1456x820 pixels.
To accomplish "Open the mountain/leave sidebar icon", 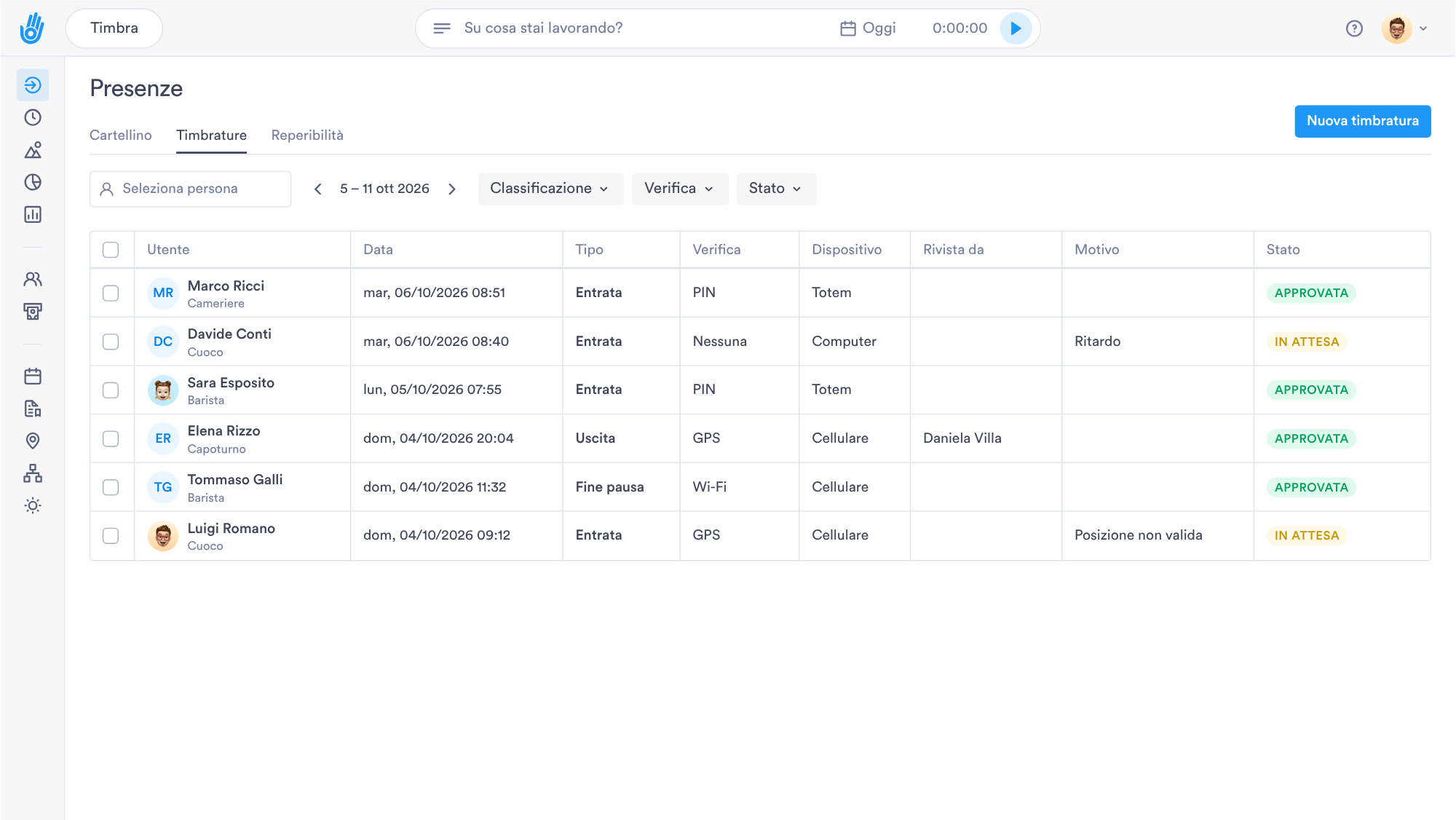I will click(33, 150).
